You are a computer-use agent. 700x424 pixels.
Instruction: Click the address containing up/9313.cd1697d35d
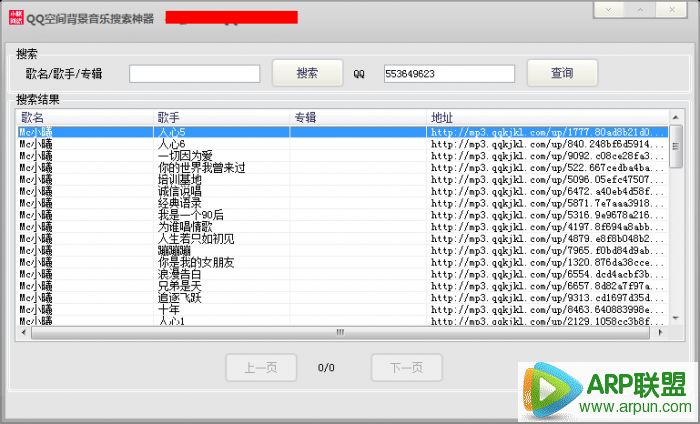click(x=547, y=298)
